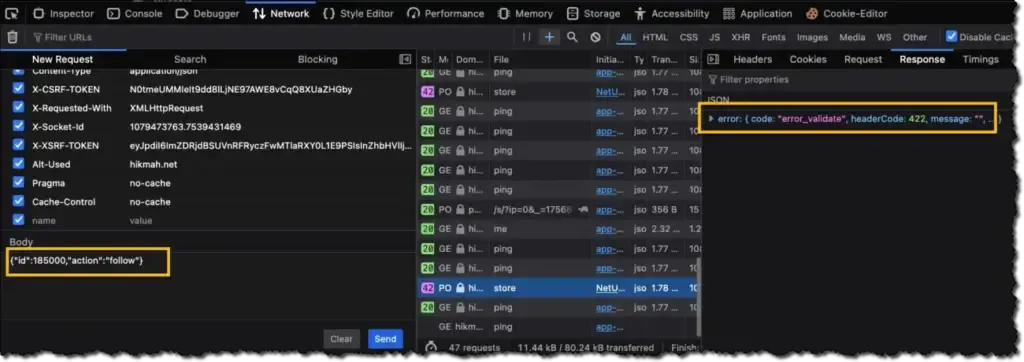This screenshot has height=362, width=1024.
Task: Toggle the X-Socket-Id header checkbox
Action: [18, 127]
